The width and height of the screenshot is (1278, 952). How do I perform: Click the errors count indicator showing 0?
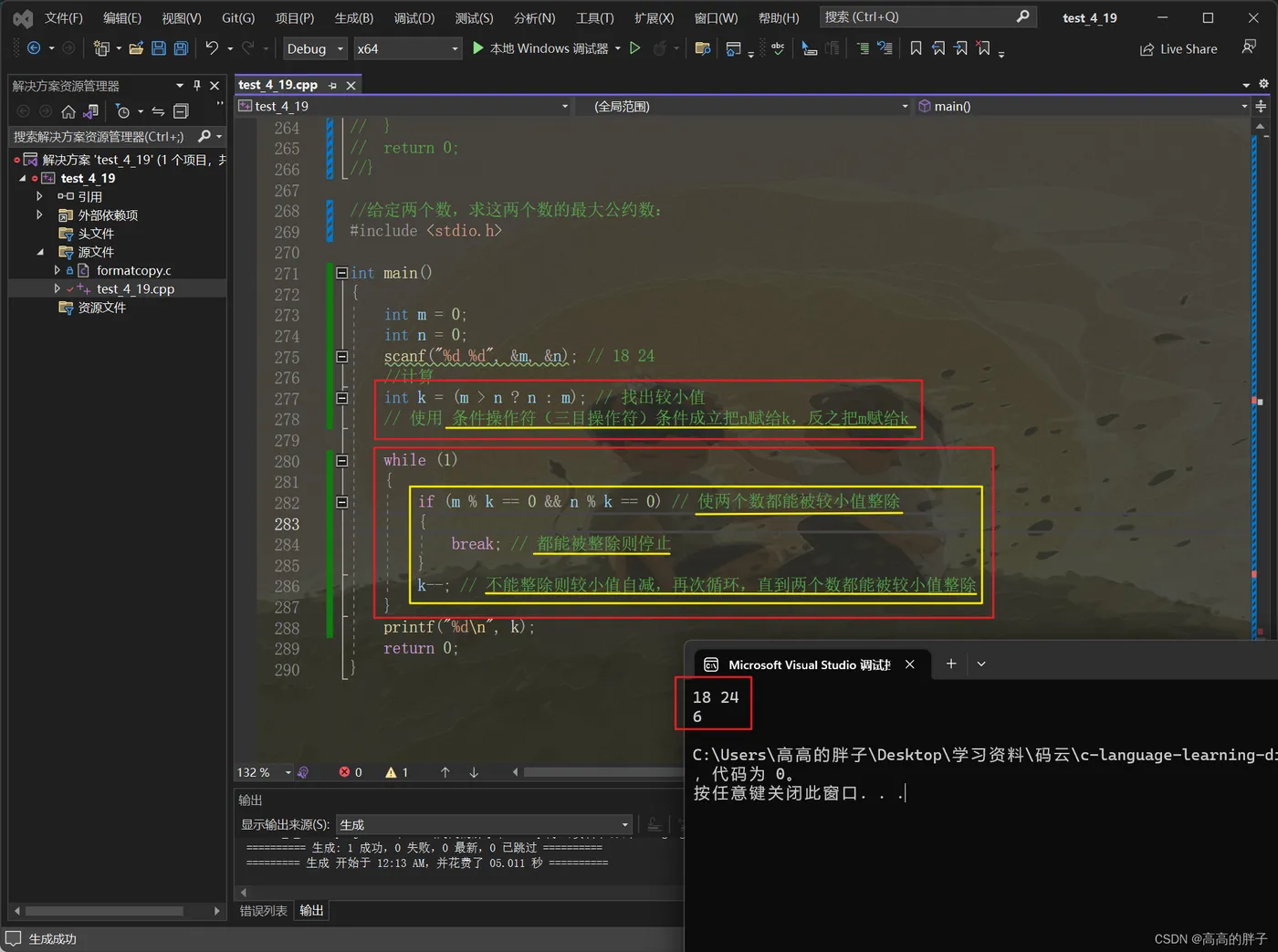351,772
